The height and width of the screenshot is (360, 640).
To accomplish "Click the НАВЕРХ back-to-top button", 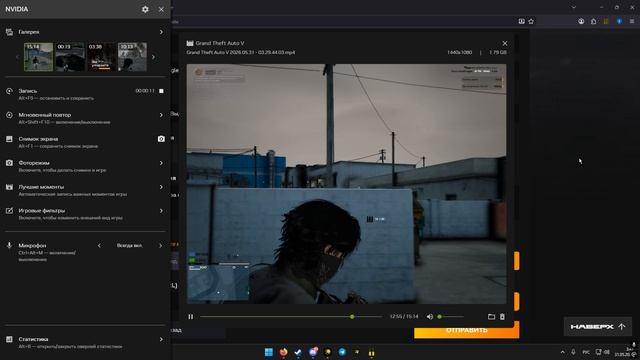I will (x=598, y=327).
